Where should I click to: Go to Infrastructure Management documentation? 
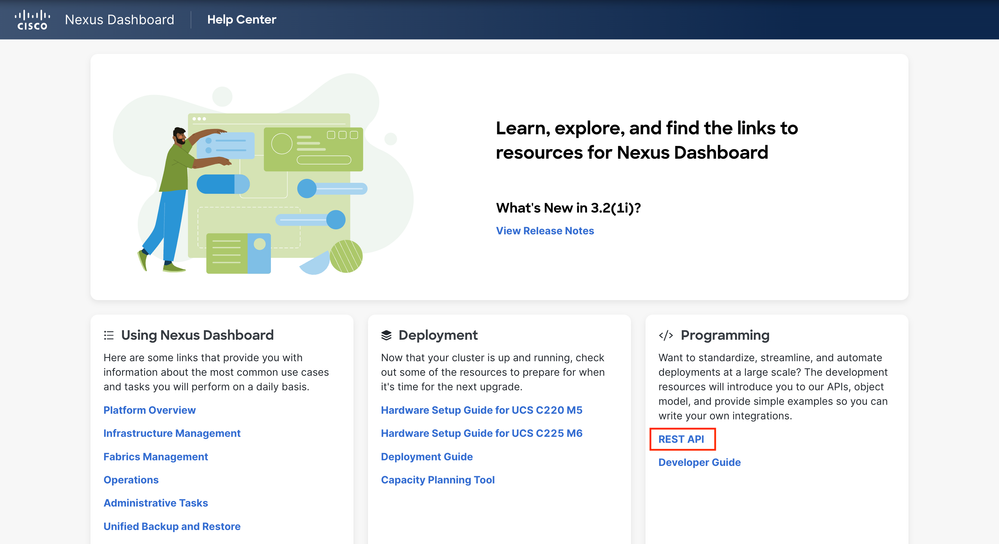coord(172,433)
